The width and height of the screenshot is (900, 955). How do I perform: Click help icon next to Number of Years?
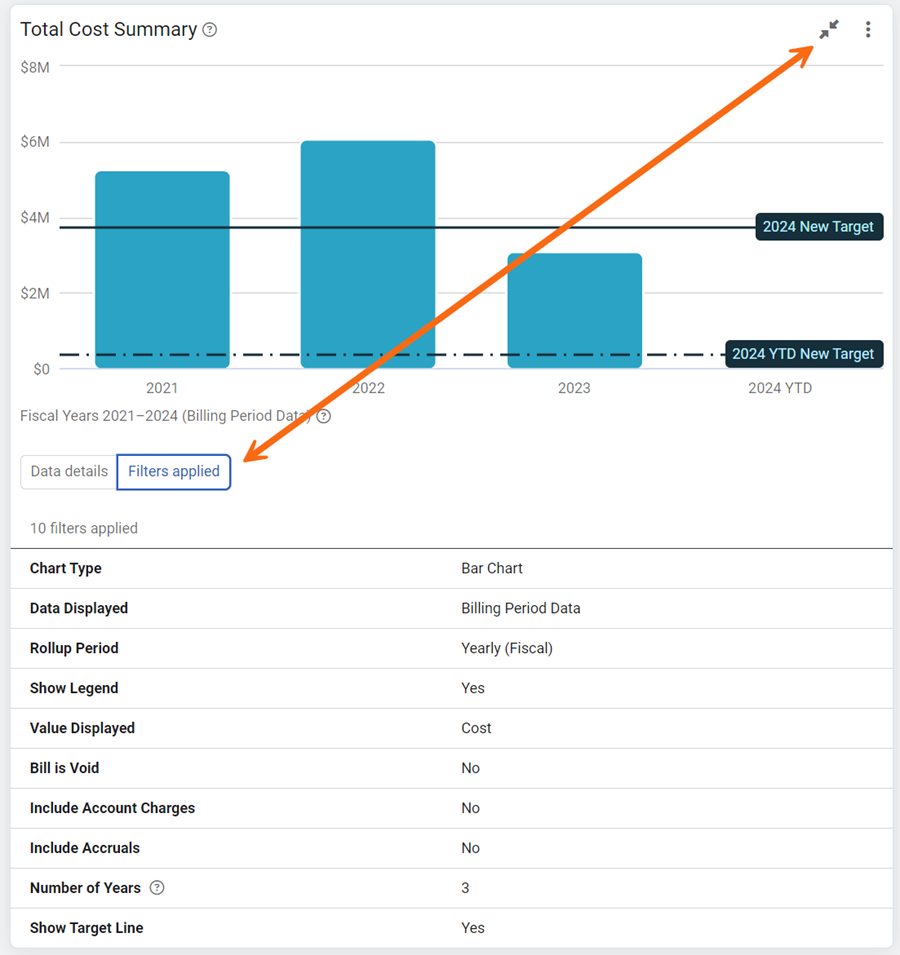click(157, 888)
